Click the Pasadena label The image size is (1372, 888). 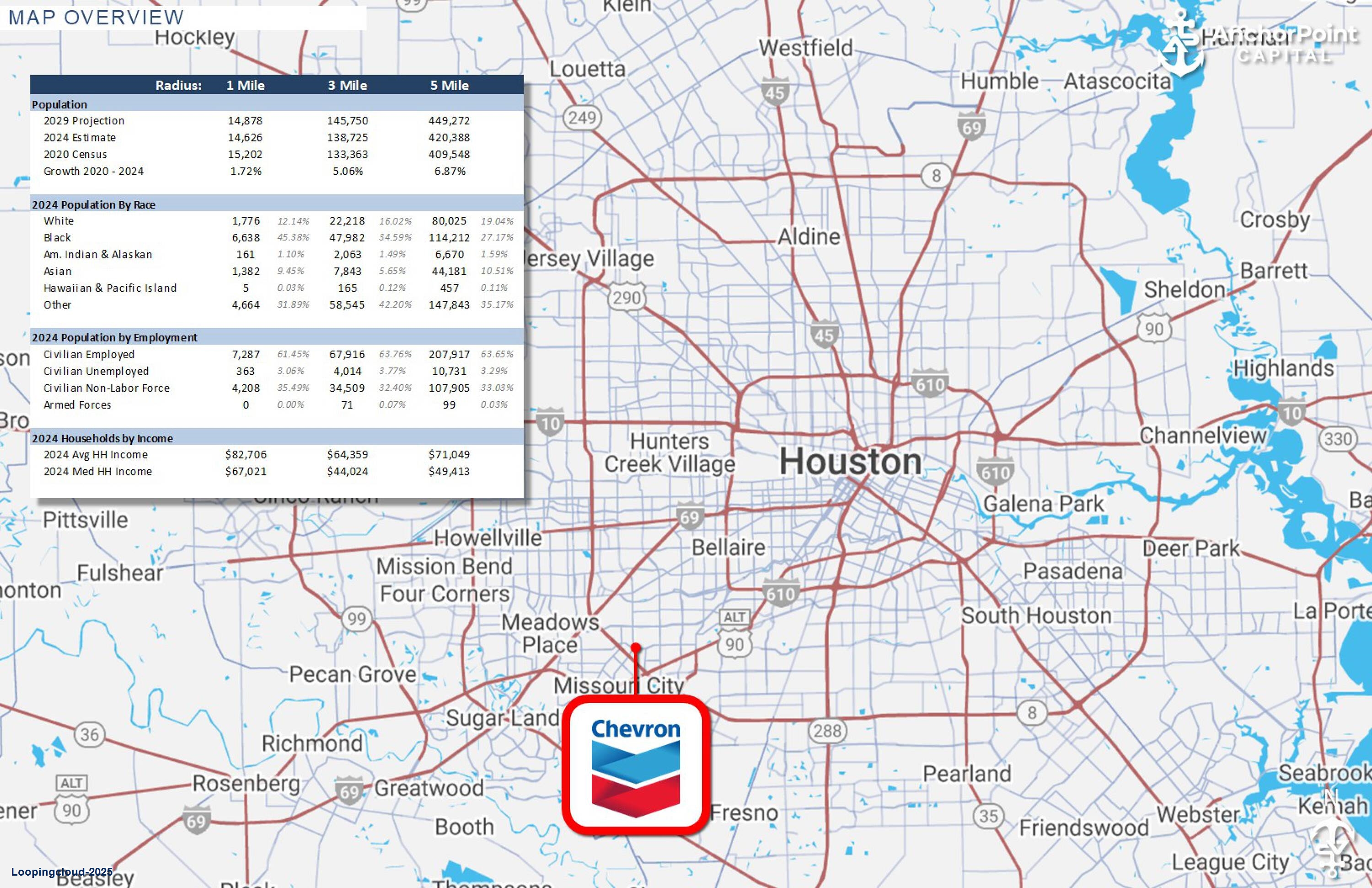pyautogui.click(x=1073, y=571)
